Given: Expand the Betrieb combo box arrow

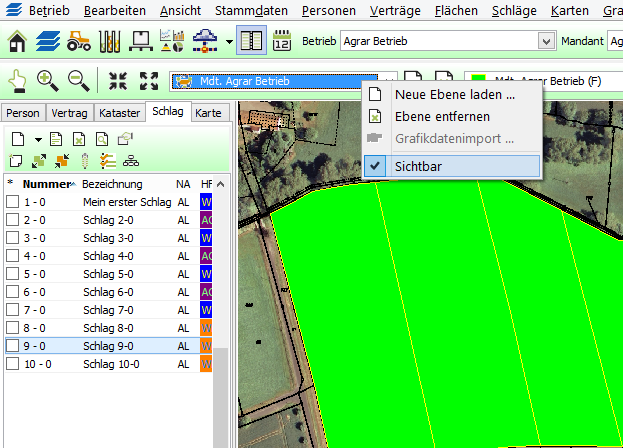Looking at the screenshot, I should (546, 42).
